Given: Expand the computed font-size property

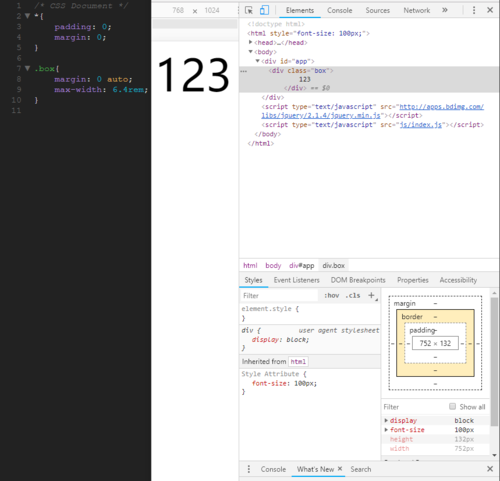Looking at the screenshot, I should coord(386,430).
